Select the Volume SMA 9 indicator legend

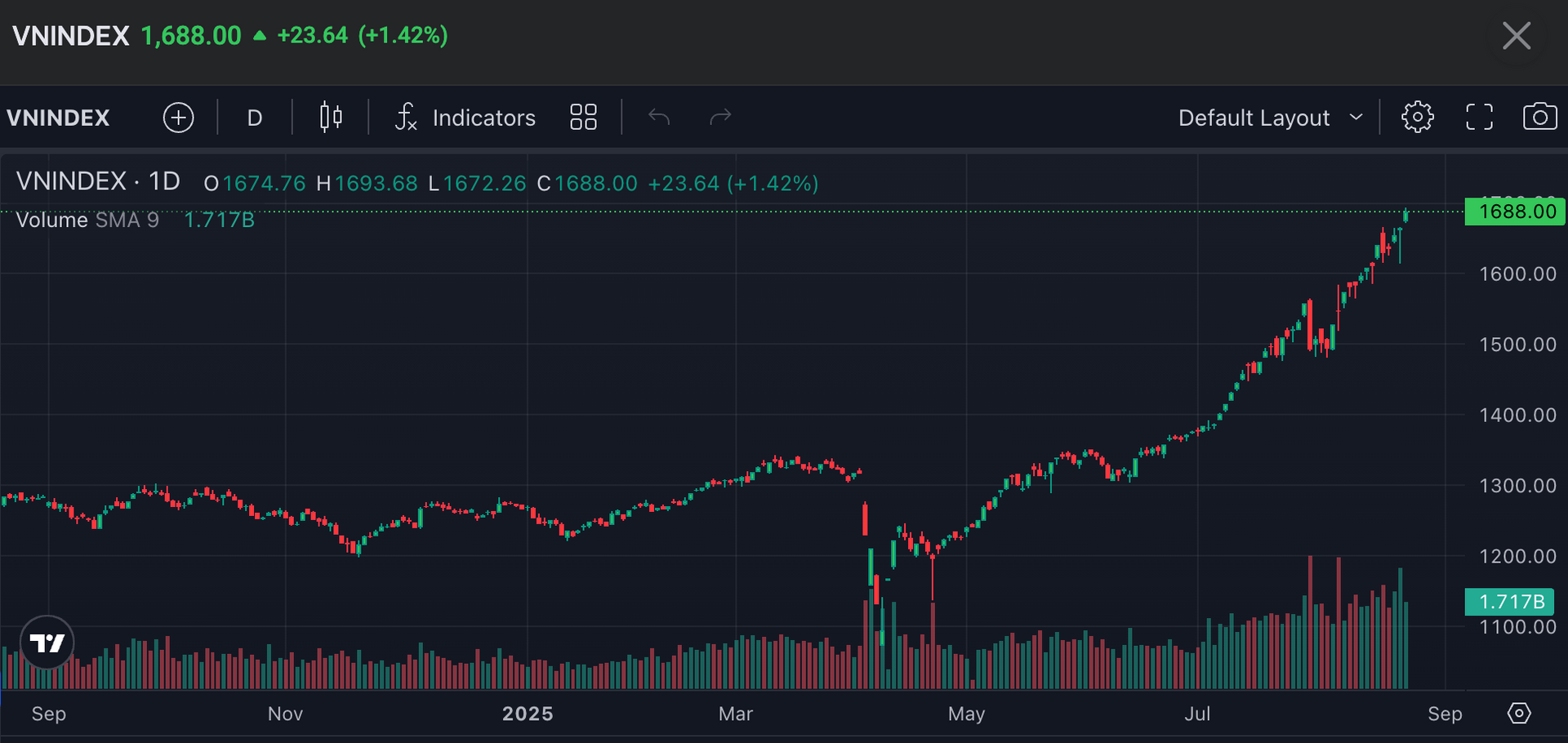point(87,220)
